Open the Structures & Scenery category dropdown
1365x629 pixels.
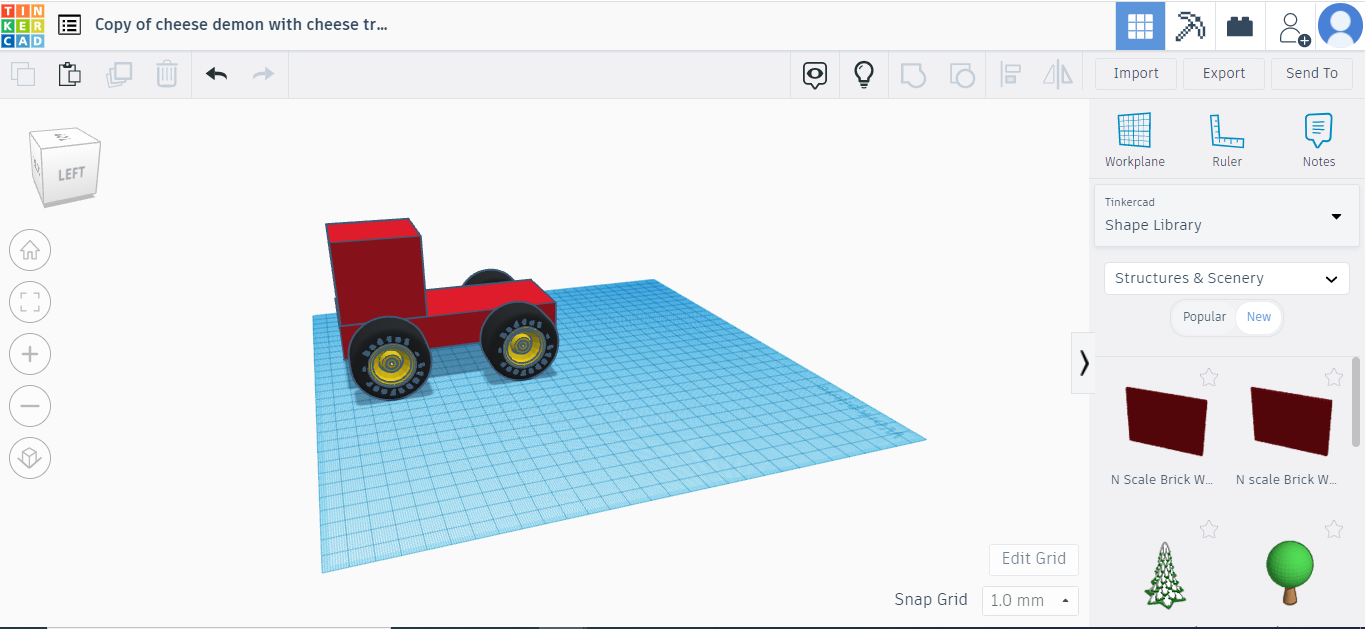(1227, 278)
